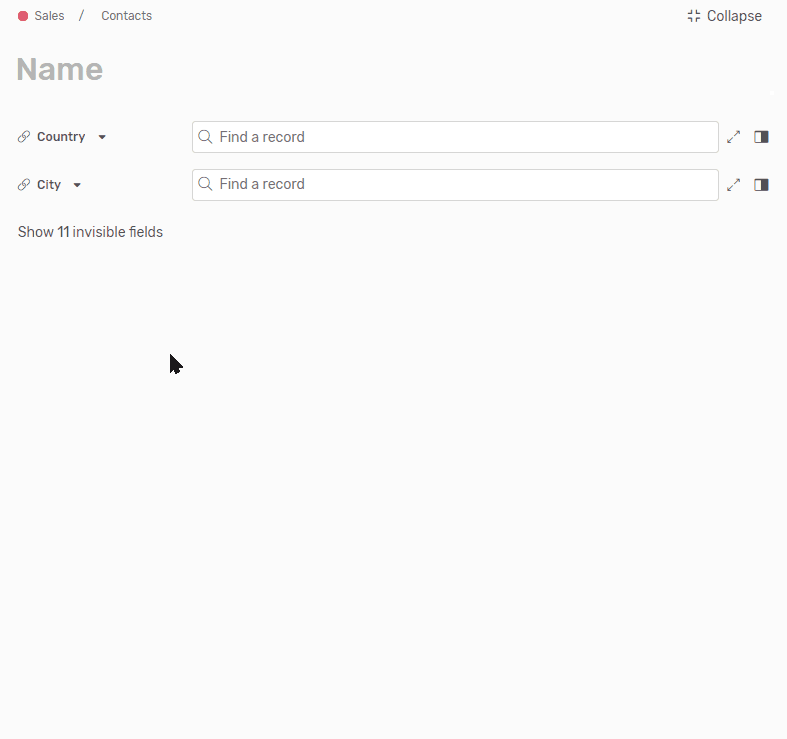Viewport: 787px width, 739px height.
Task: Focus the City 'Find a record' input
Action: [460, 184]
